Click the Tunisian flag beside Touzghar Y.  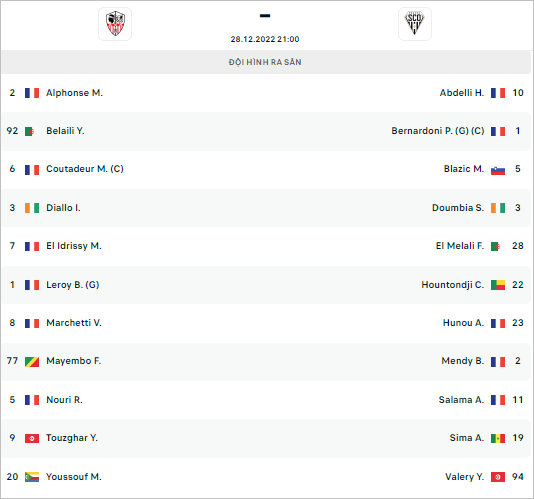pyautogui.click(x=32, y=438)
